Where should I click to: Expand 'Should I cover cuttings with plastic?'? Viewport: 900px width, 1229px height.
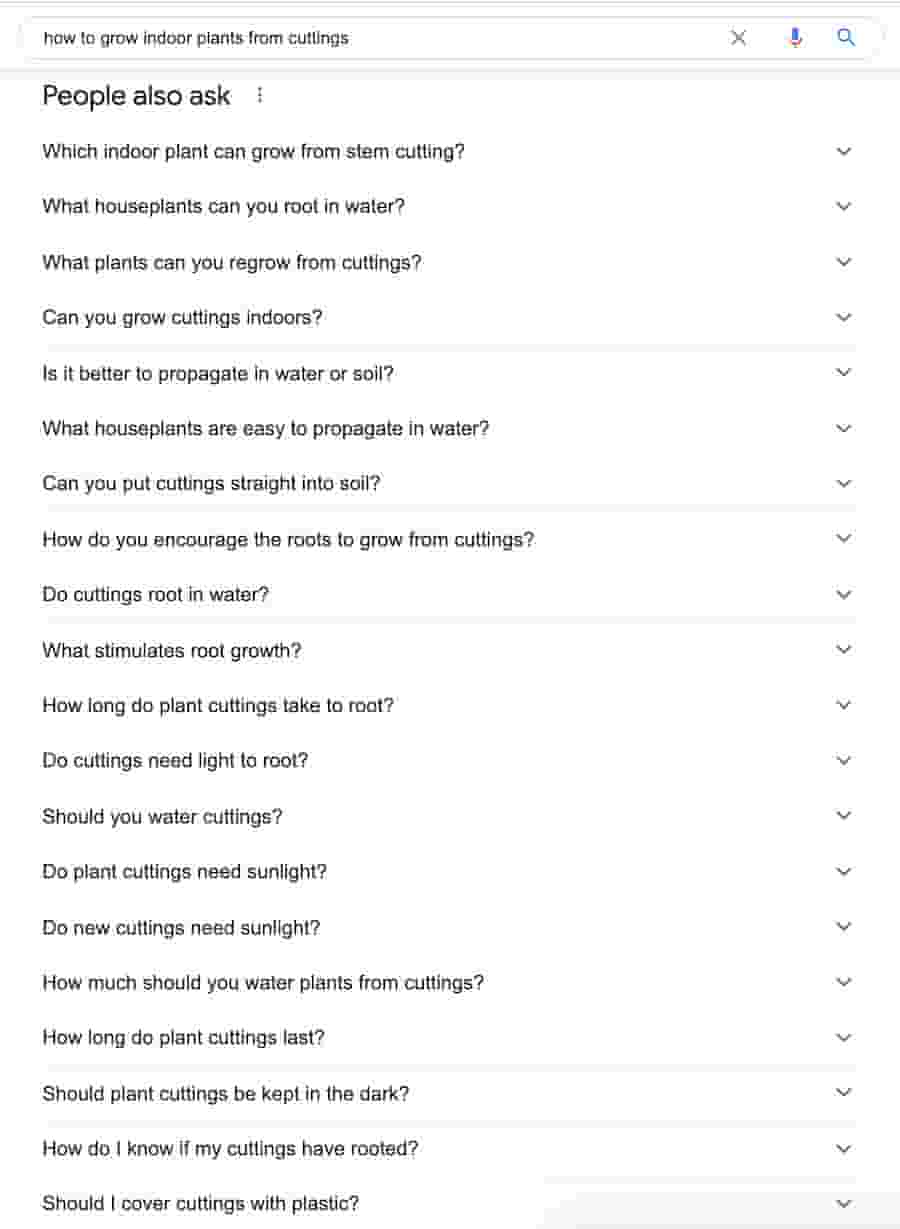point(843,1203)
